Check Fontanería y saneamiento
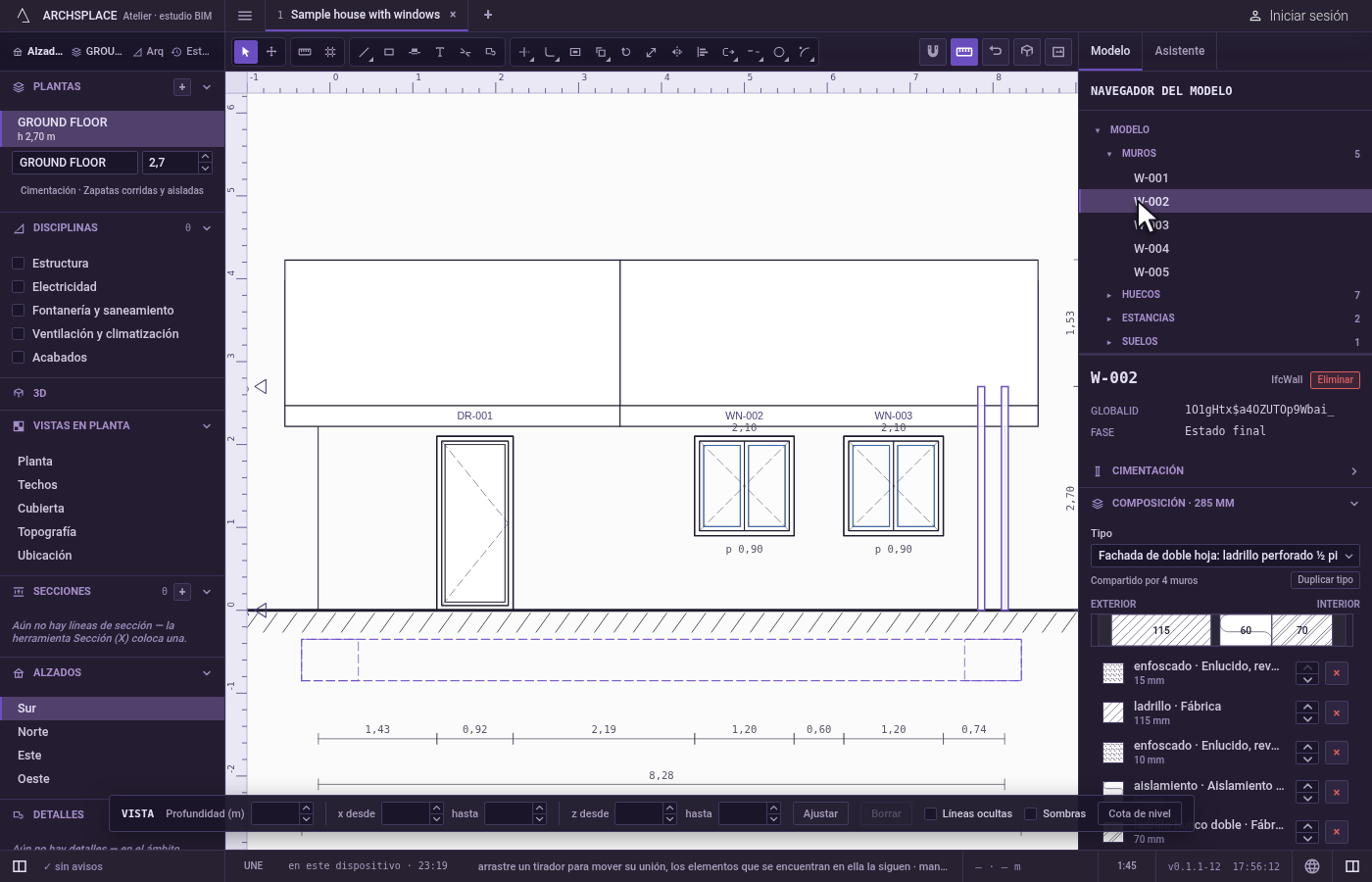This screenshot has height=882, width=1372. (18, 311)
